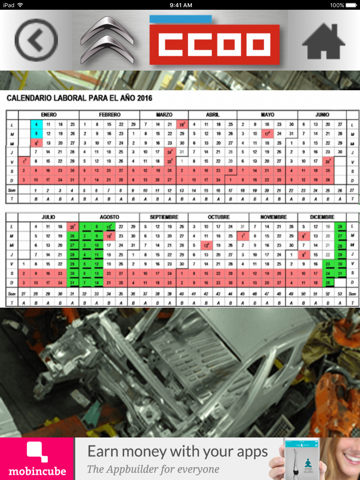Select the DICIEMBRE month header
The width and height of the screenshot is (360, 480).
click(x=322, y=217)
